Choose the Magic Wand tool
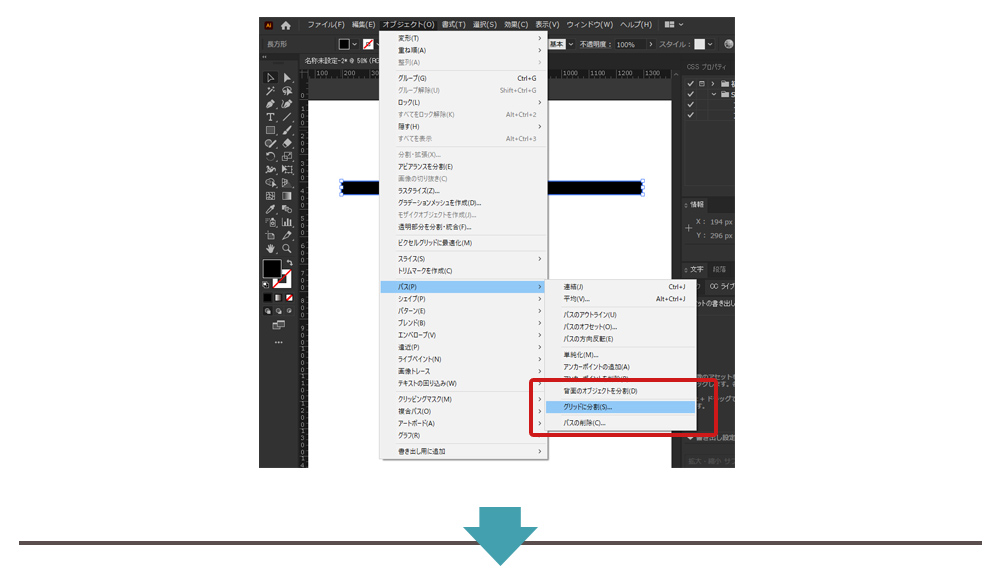1000x580 pixels. coord(270,91)
